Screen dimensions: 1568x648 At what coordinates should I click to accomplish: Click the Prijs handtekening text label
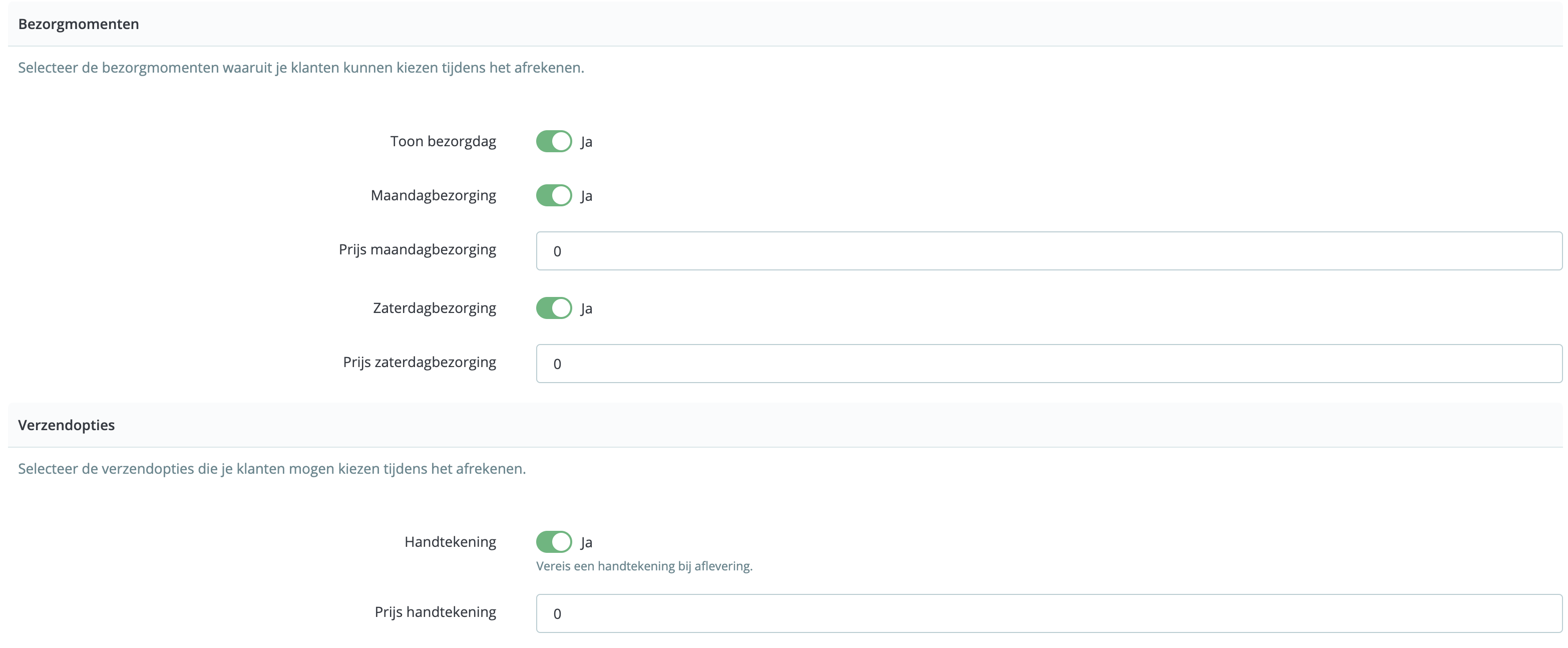435,612
